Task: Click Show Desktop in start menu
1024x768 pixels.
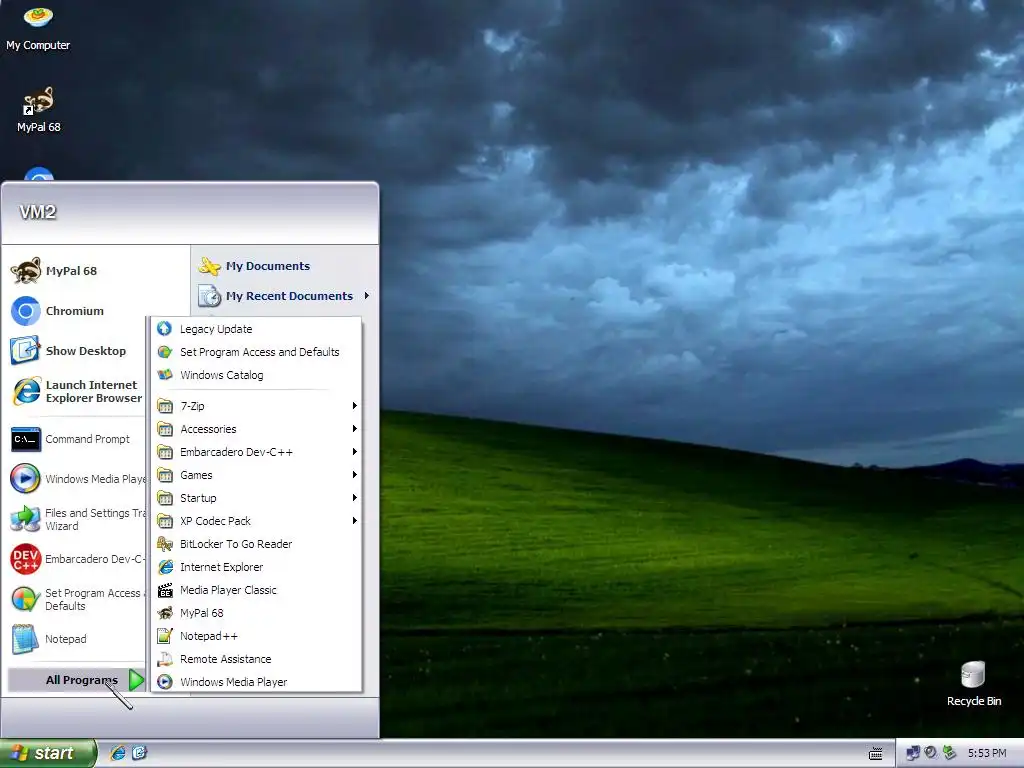Action: [76, 351]
